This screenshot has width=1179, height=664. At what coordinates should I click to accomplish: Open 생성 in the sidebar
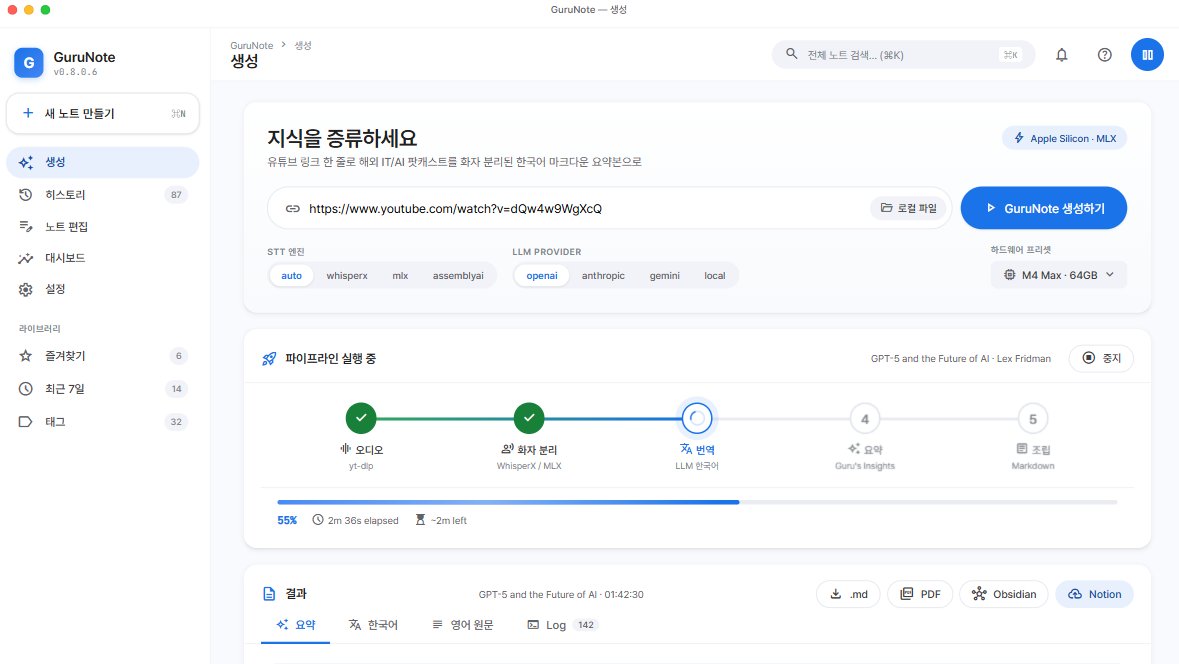click(103, 162)
